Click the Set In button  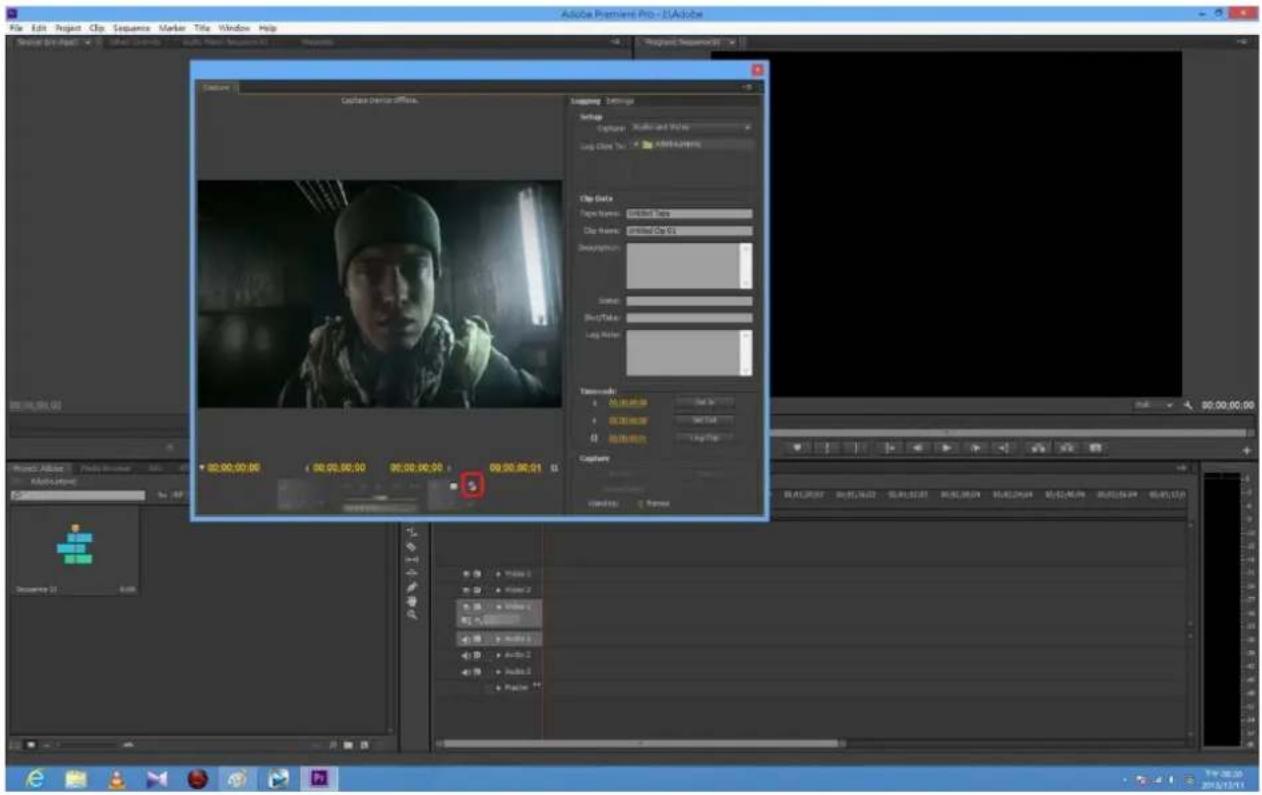point(705,401)
